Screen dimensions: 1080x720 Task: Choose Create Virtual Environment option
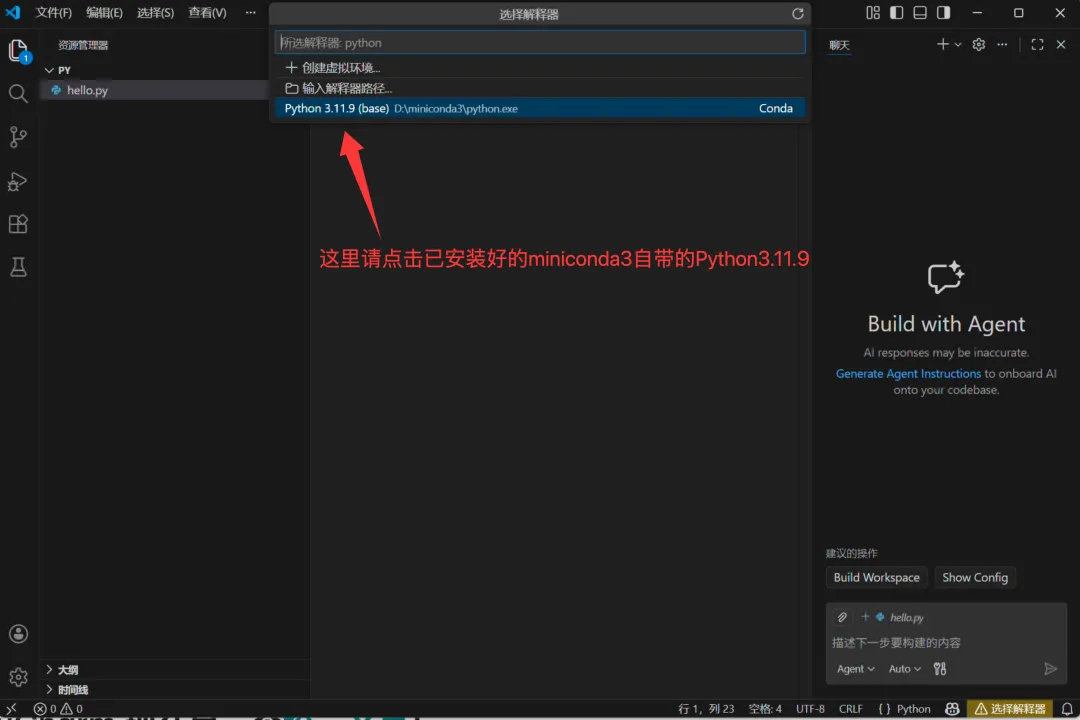539,68
